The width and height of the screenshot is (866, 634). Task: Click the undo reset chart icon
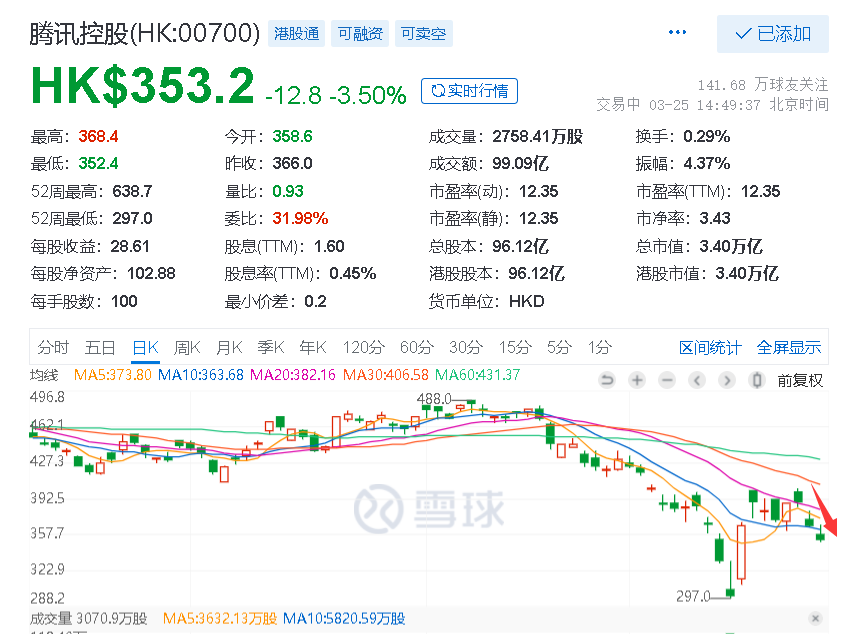[607, 380]
